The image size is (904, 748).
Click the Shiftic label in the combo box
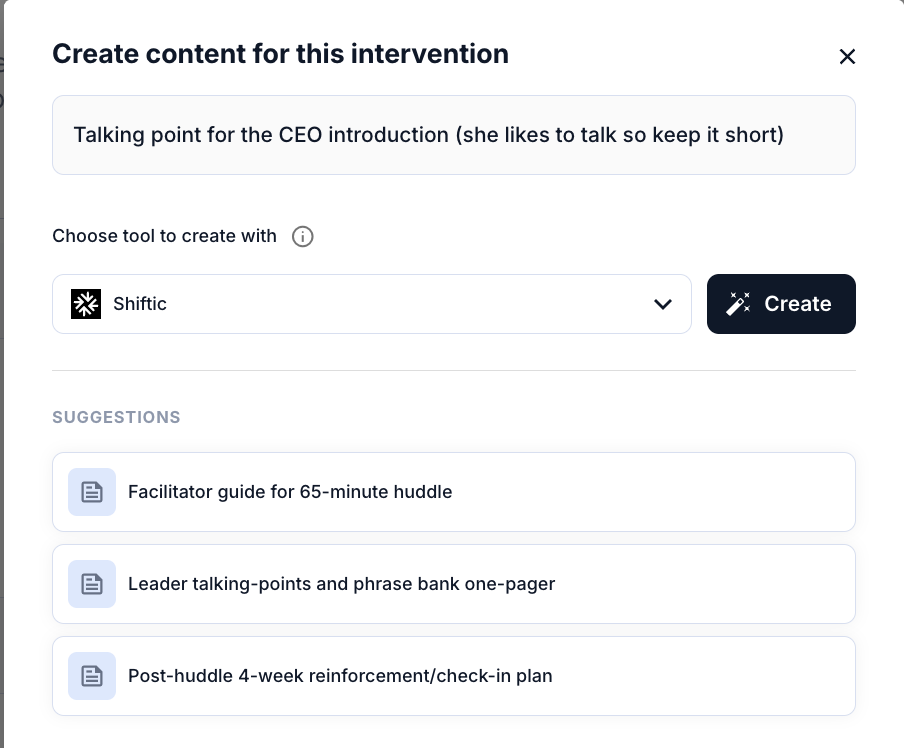coord(140,304)
